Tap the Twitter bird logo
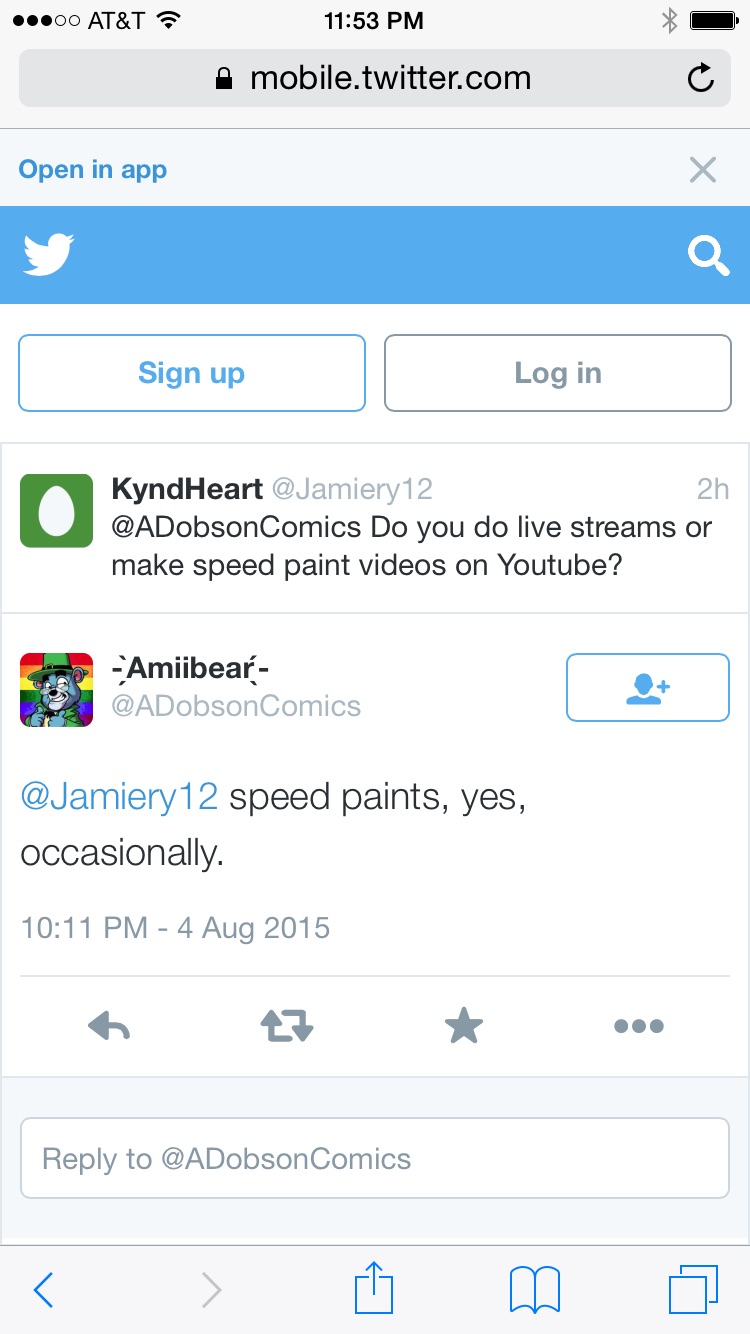The image size is (750, 1334). pyautogui.click(x=48, y=255)
